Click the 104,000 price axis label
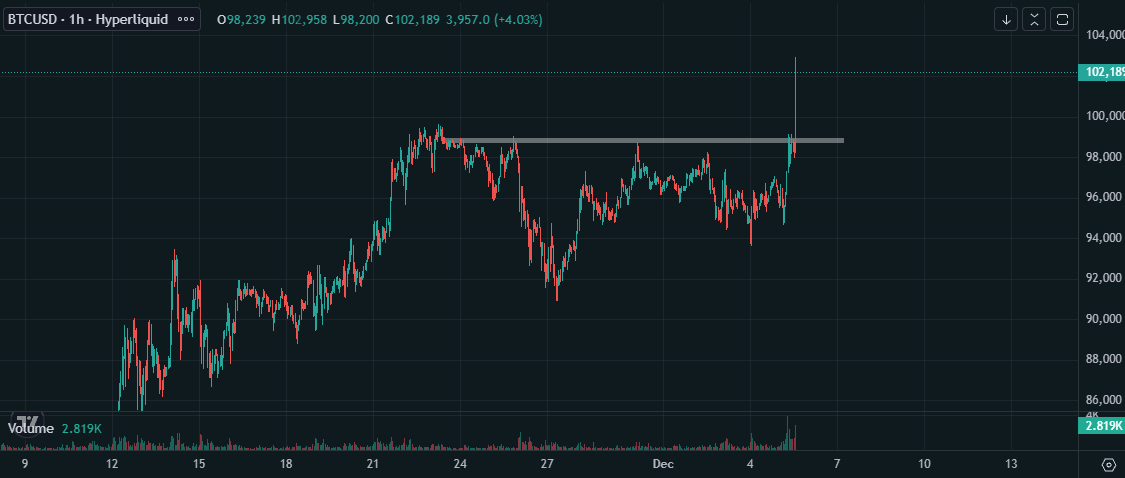Image resolution: width=1125 pixels, height=478 pixels. [1104, 34]
